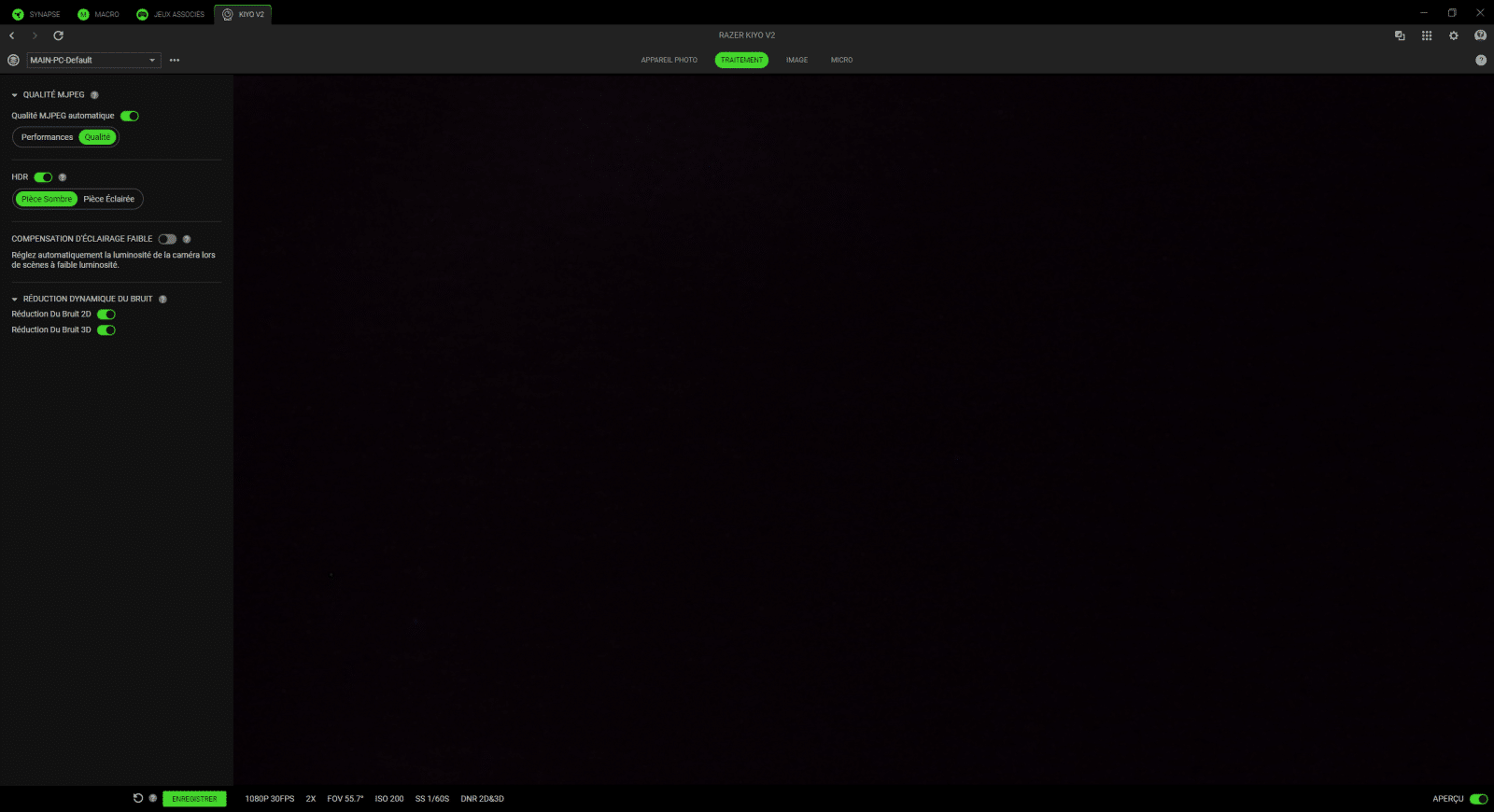The height and width of the screenshot is (812, 1494).
Task: Open the three-dot profile options menu
Action: tap(175, 60)
